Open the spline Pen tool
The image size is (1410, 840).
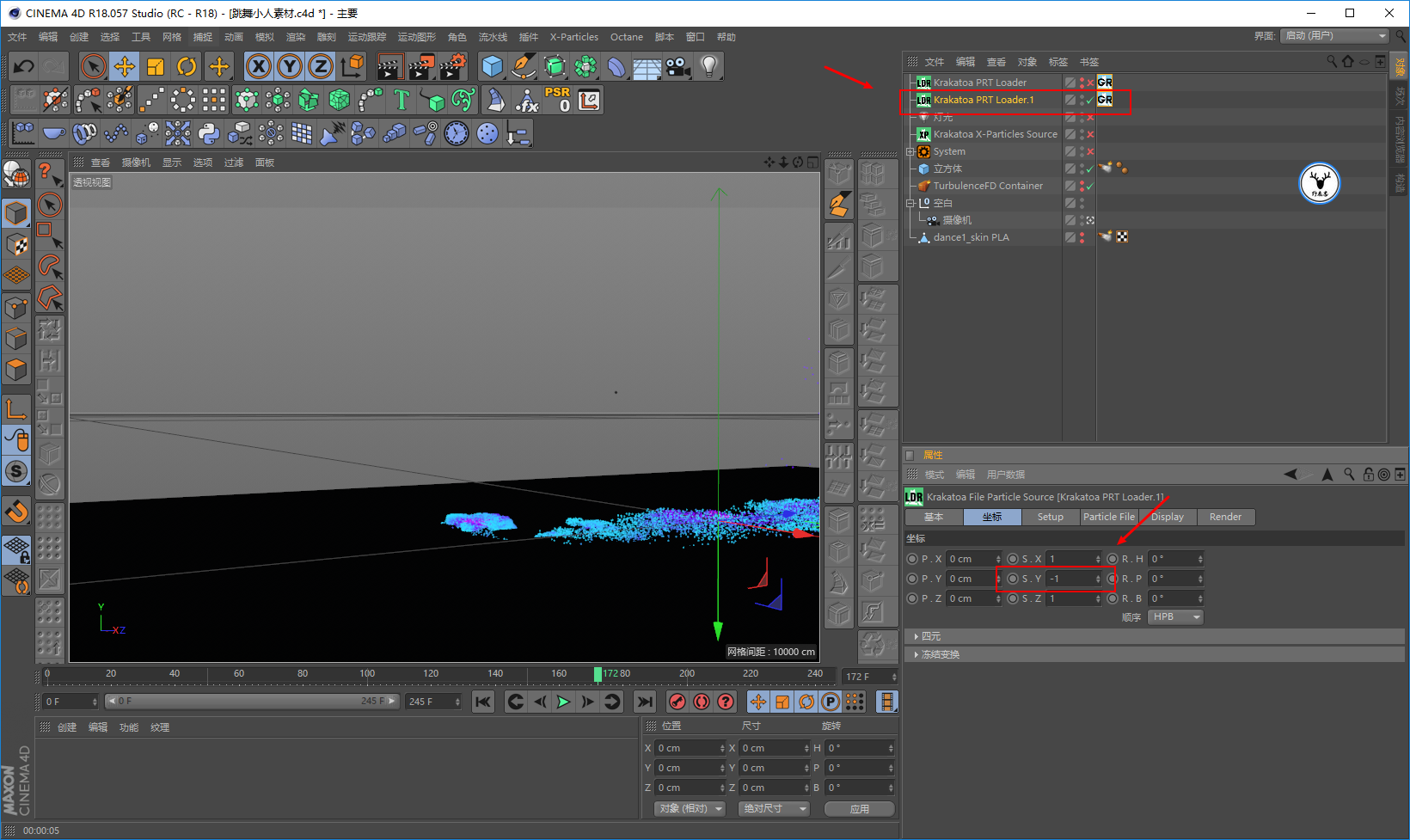click(x=524, y=66)
